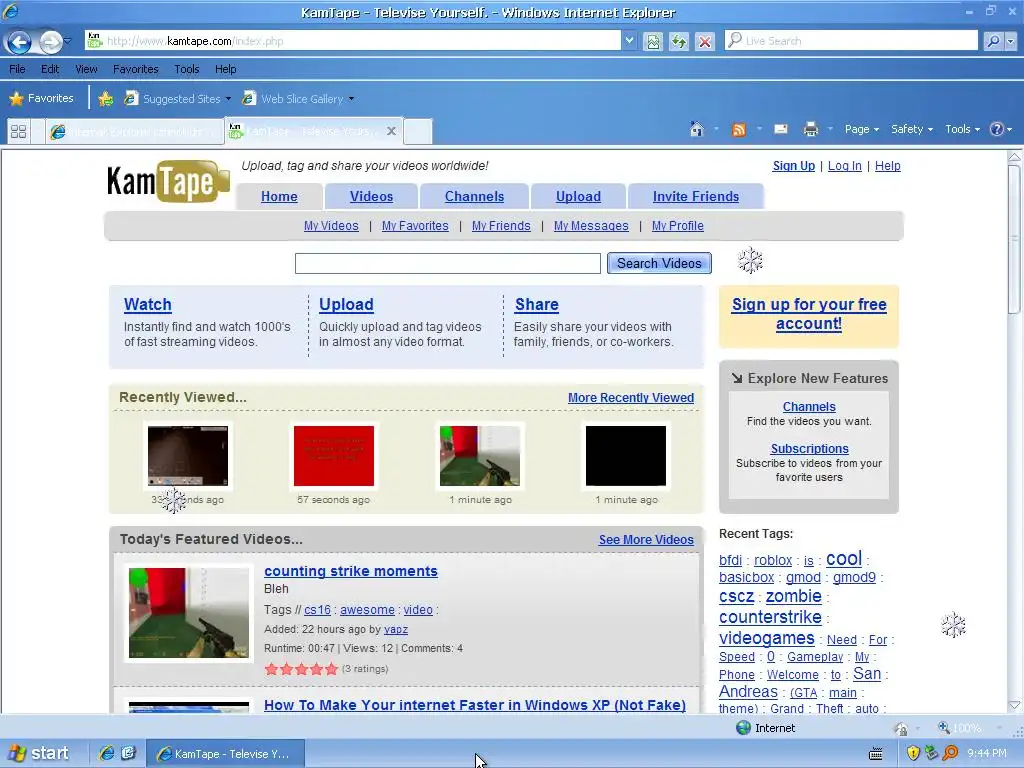Open the Windows start button
Viewport: 1024px width, 768px height.
(x=39, y=753)
